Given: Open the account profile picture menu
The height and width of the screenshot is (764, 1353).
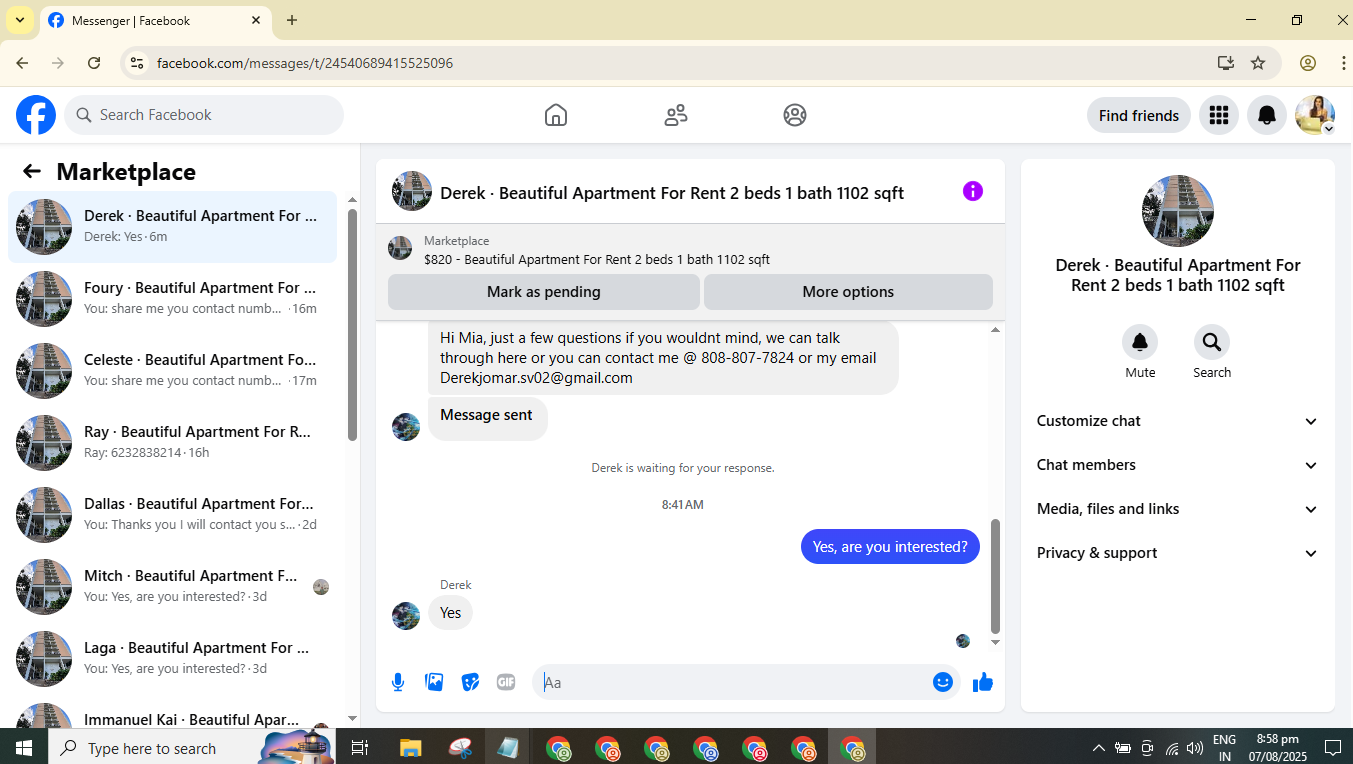Looking at the screenshot, I should click(1315, 115).
